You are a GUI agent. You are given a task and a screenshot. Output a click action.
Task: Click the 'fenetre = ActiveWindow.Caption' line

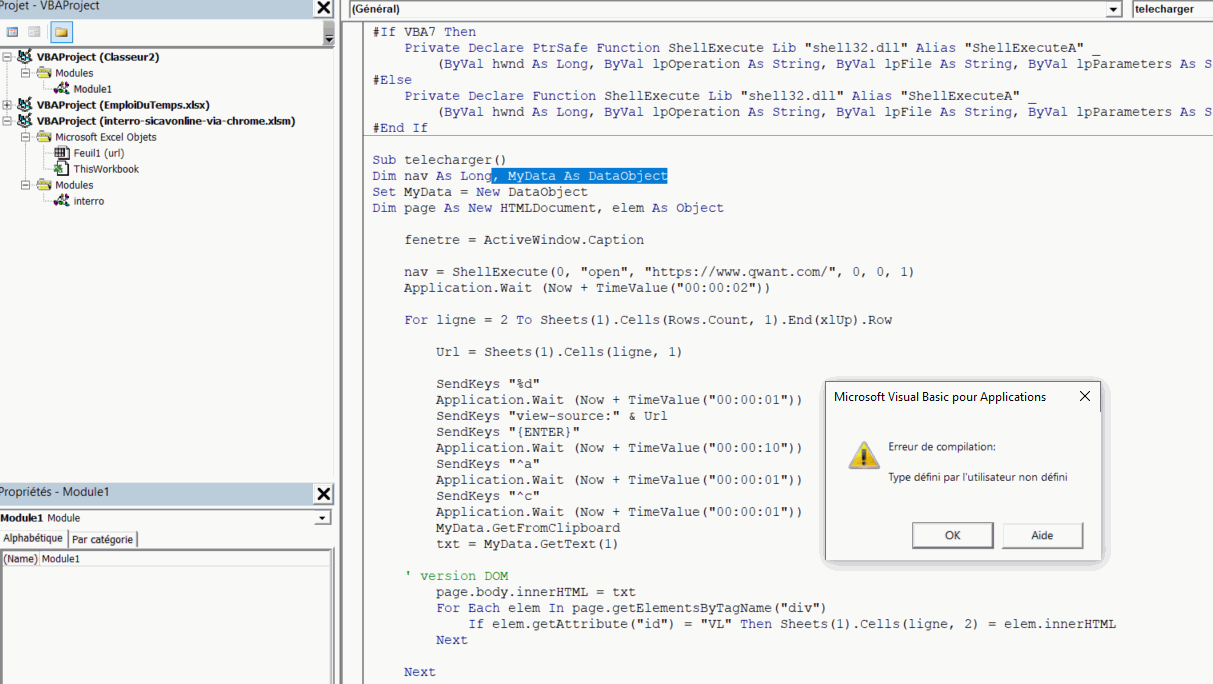(x=524, y=240)
